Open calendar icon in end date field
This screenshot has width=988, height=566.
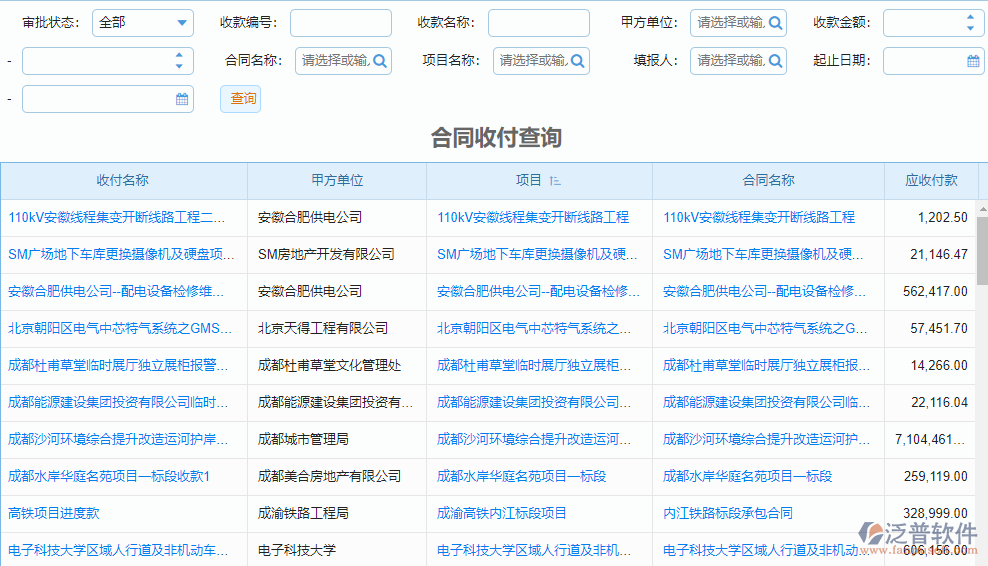click(182, 99)
